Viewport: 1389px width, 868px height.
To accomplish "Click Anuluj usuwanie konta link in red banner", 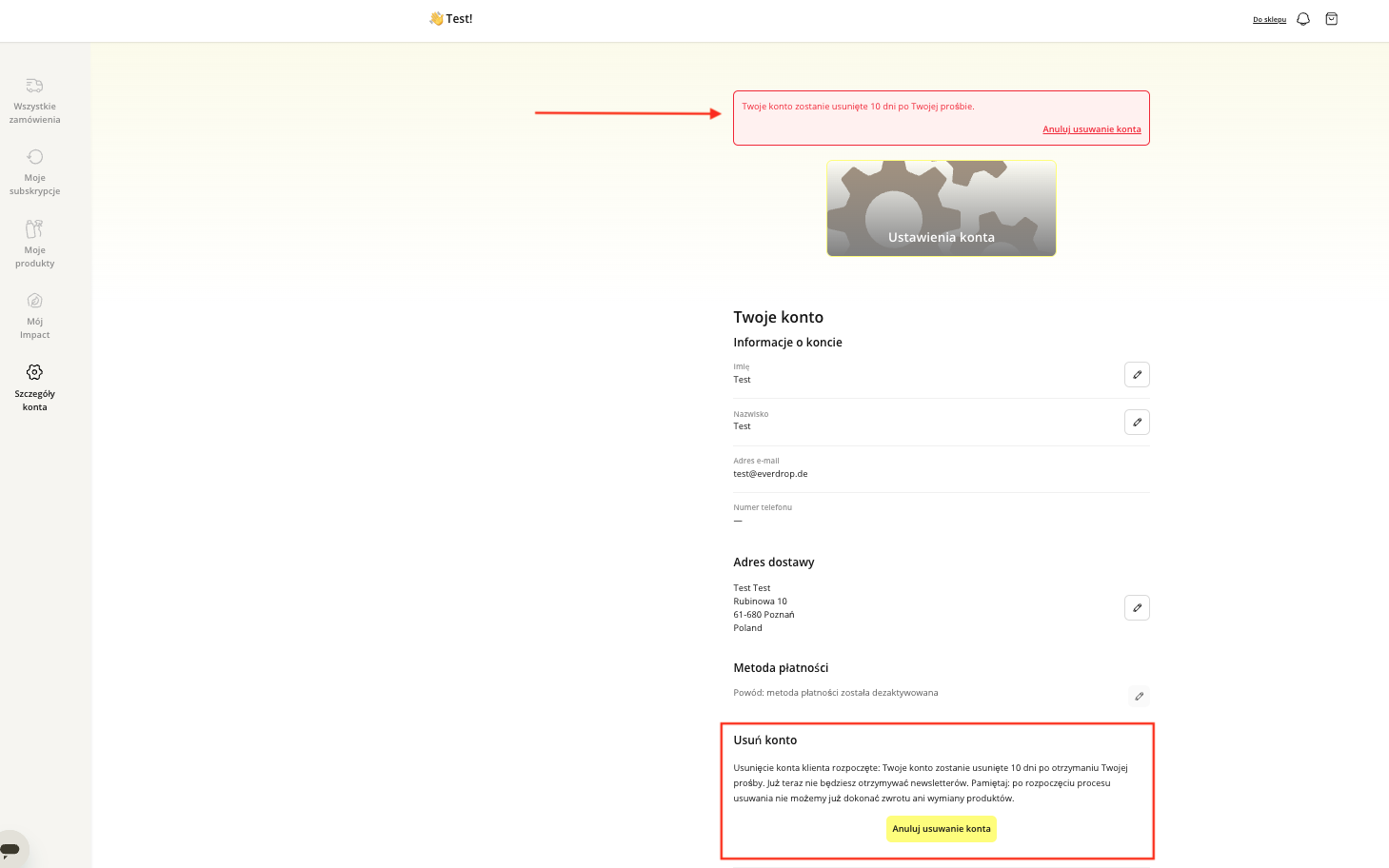I will pos(1092,129).
